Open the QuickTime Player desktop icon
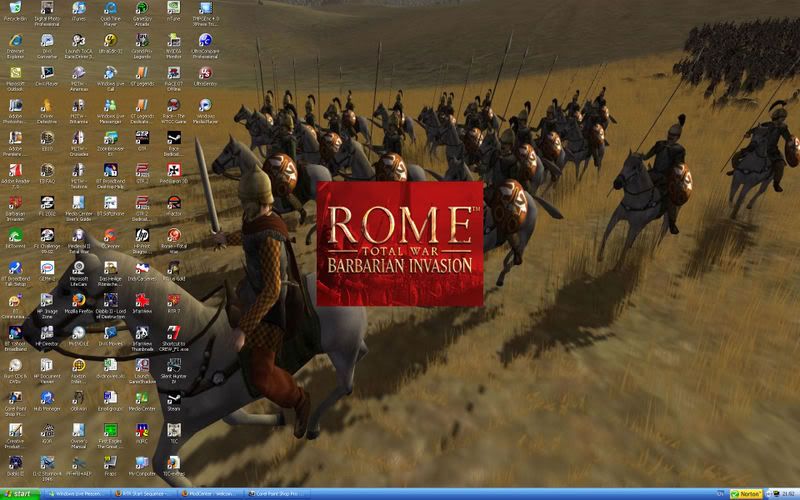 tap(110, 10)
